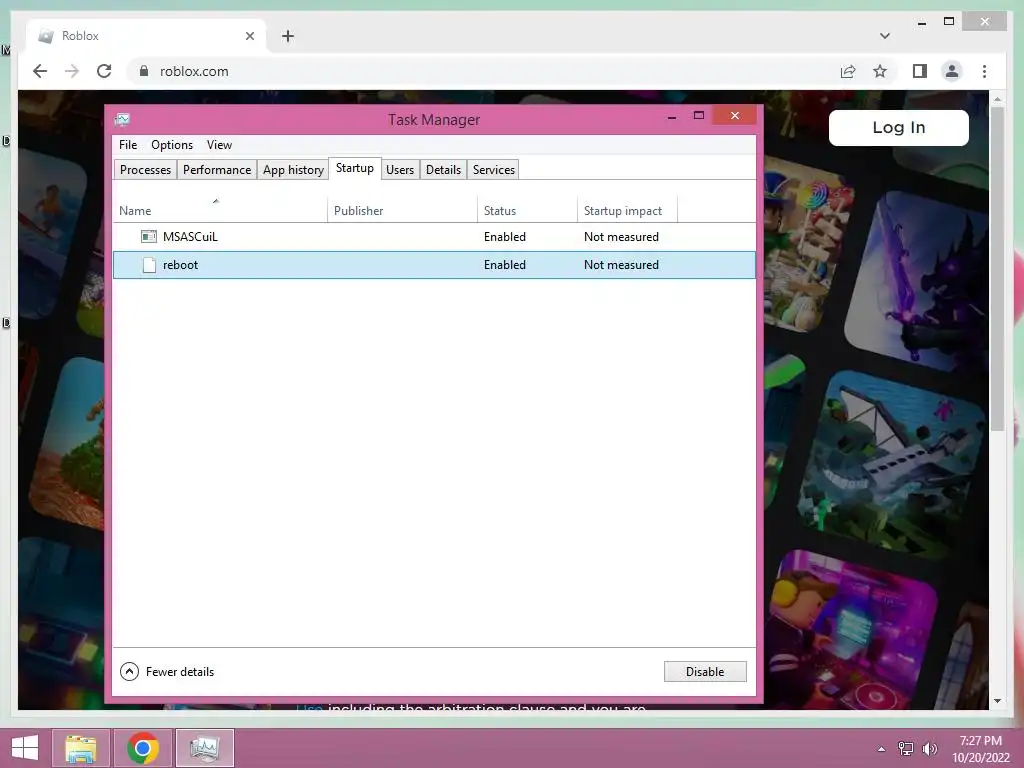
Task: Open the volume tray icon
Action: [930, 748]
